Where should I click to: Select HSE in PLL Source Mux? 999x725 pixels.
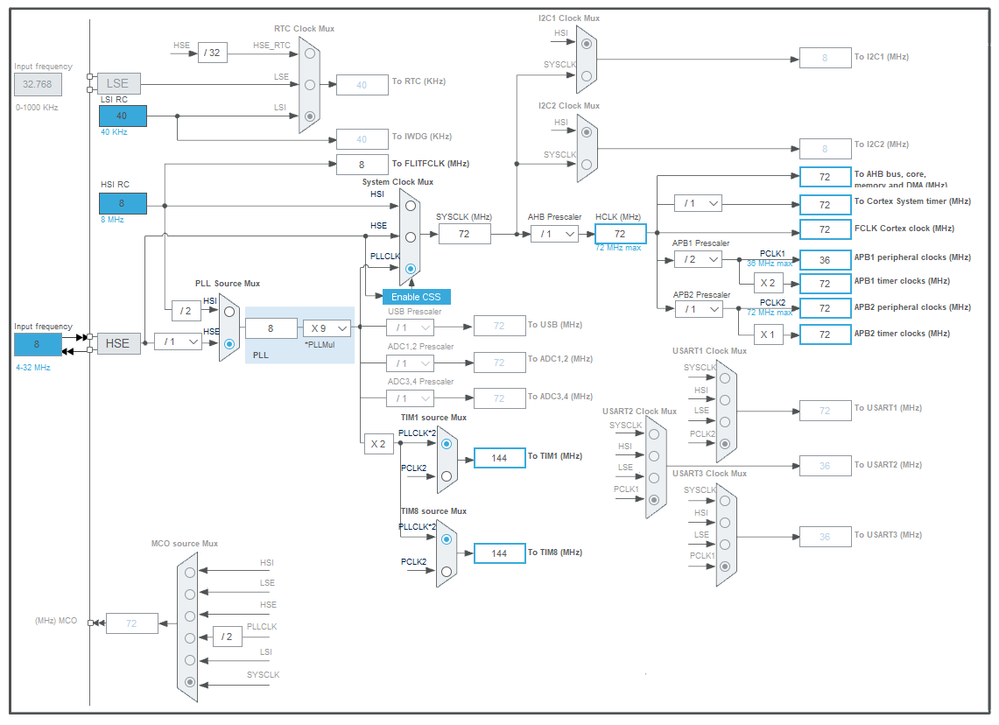tap(229, 344)
